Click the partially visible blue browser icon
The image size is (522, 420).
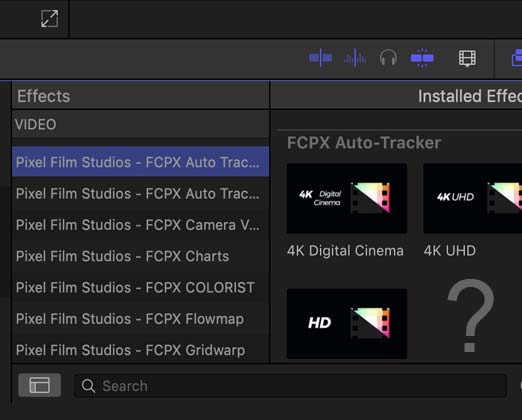point(517,58)
